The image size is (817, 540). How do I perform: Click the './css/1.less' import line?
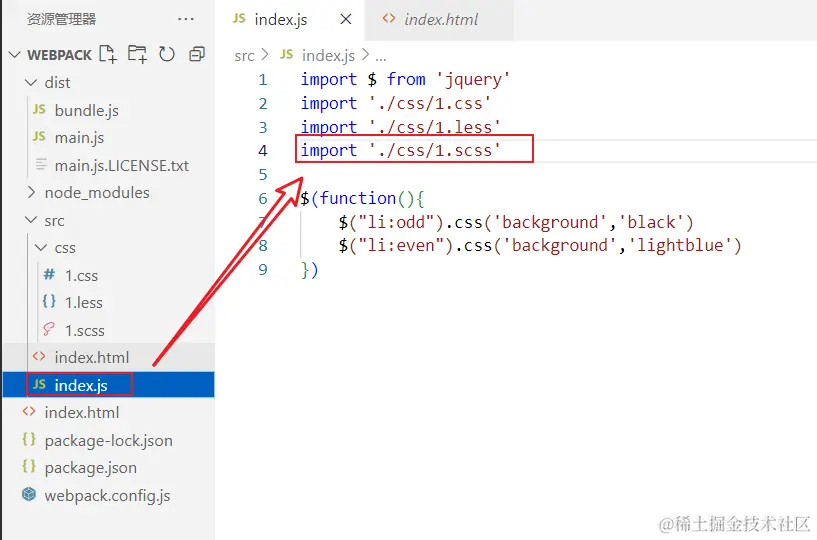[400, 127]
